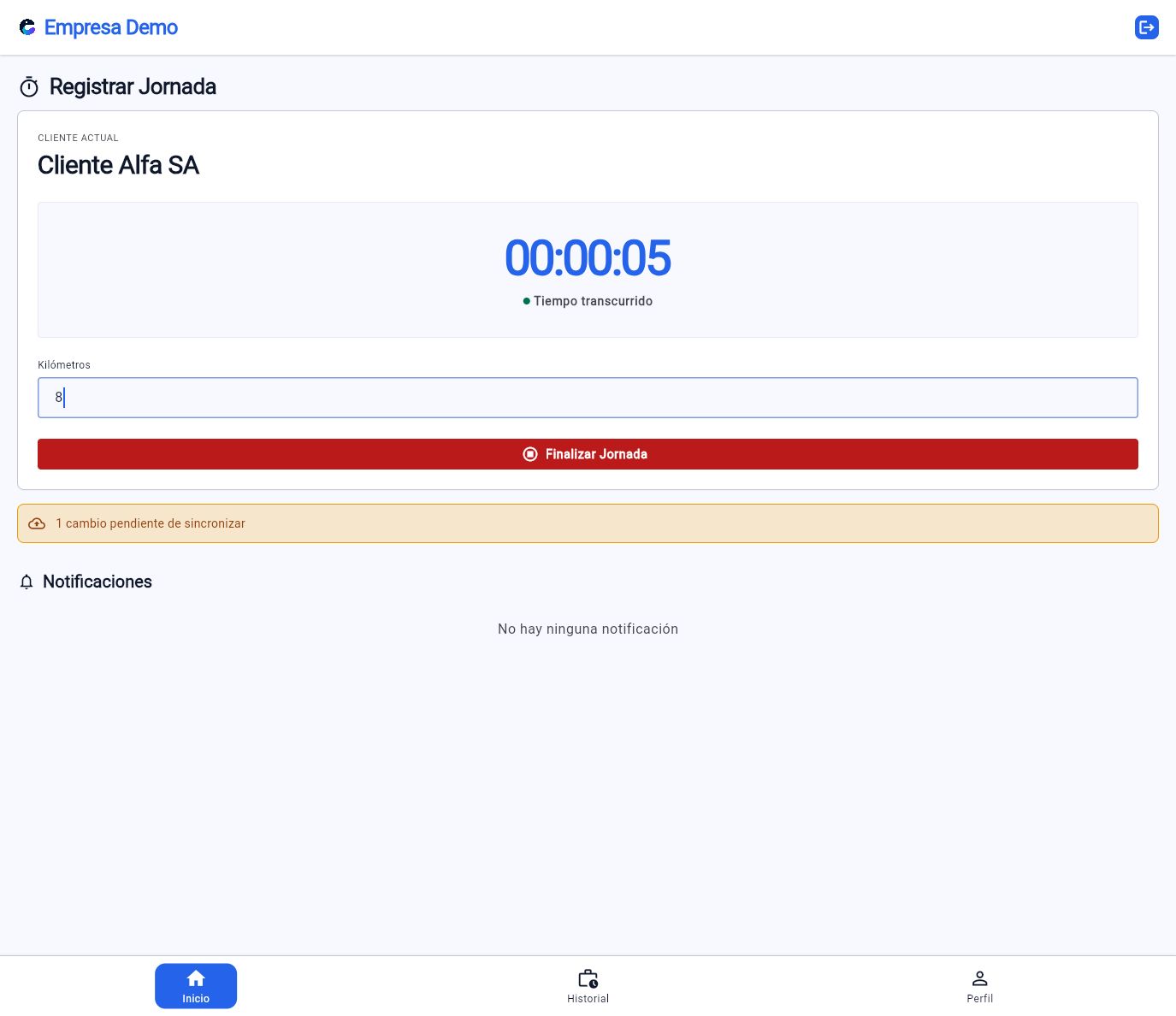Viewport: 1176px width, 1016px height.
Task: Open the Historial tab
Action: tap(588, 986)
